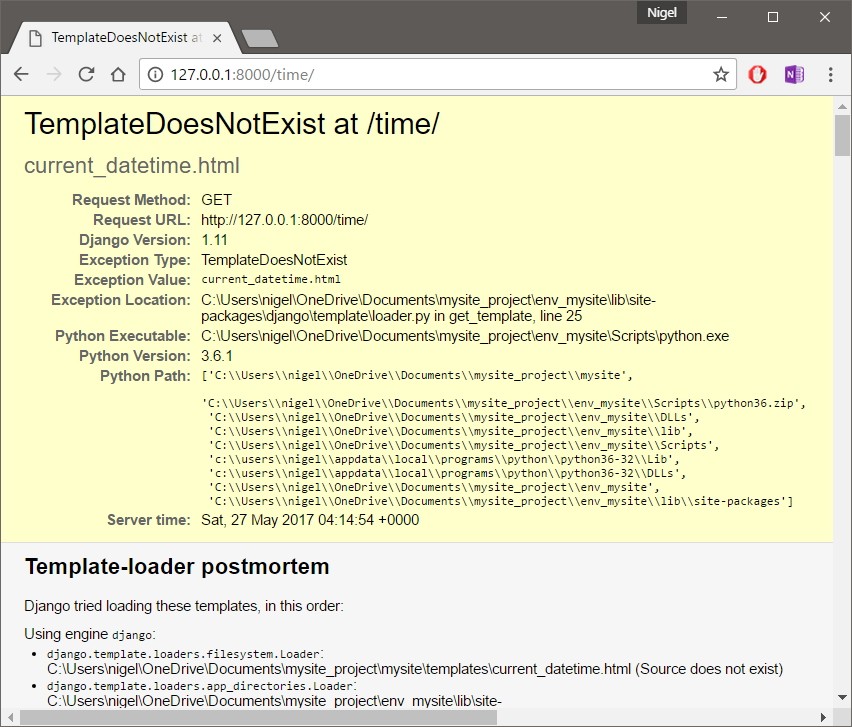Click the Python Path entry ending python36.zip

[503, 403]
